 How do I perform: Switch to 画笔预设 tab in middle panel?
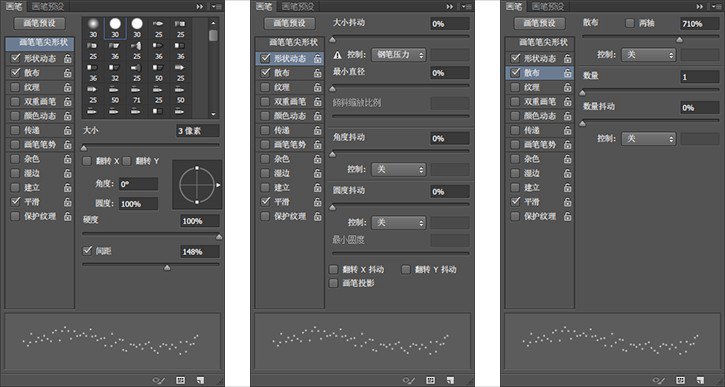(x=298, y=6)
